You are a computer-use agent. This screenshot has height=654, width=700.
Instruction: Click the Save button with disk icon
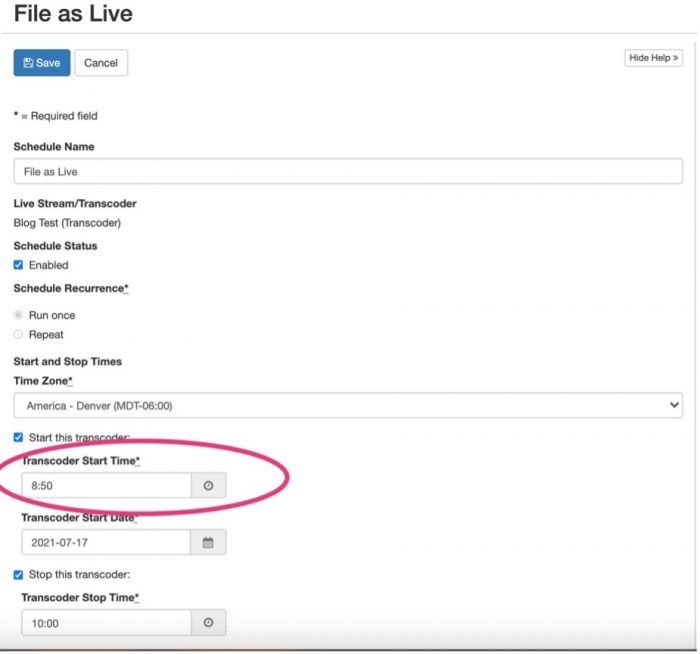point(41,63)
